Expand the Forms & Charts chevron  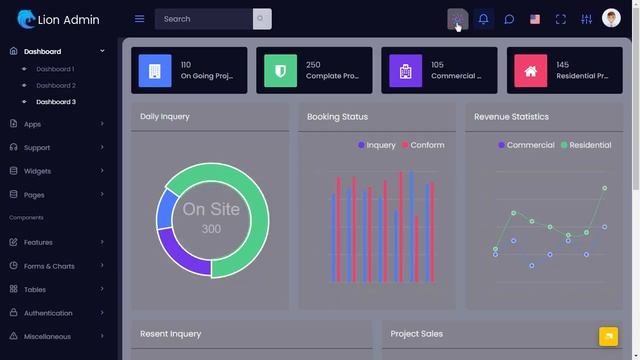coord(102,266)
